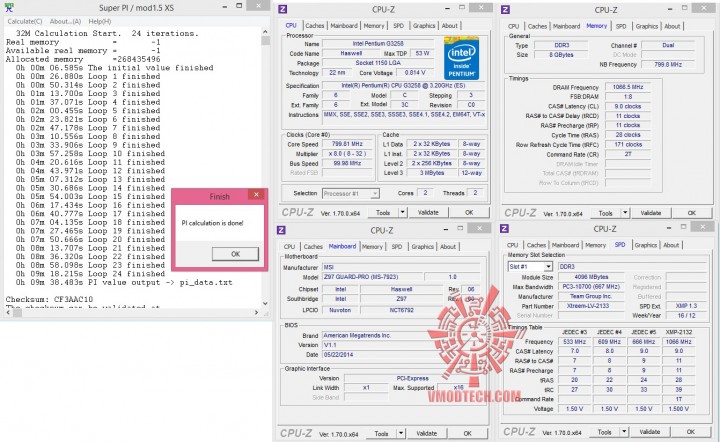Click the CAS# Latency 9.0 clocks value

pyautogui.click(x=628, y=106)
